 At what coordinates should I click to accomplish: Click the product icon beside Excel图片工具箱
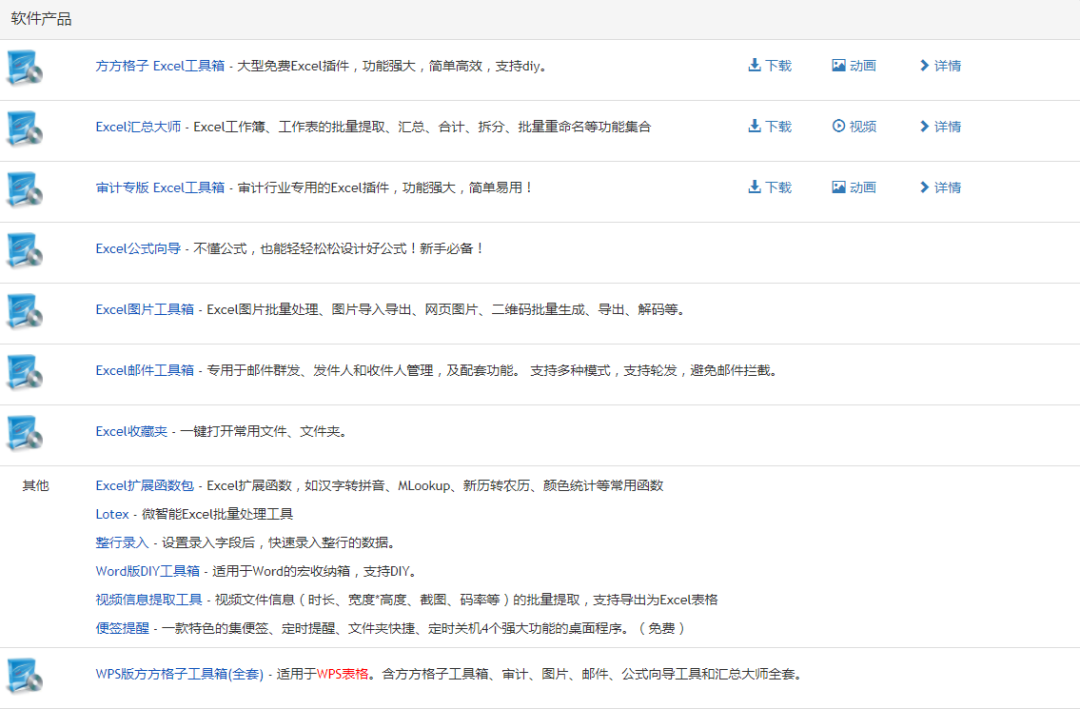24,311
